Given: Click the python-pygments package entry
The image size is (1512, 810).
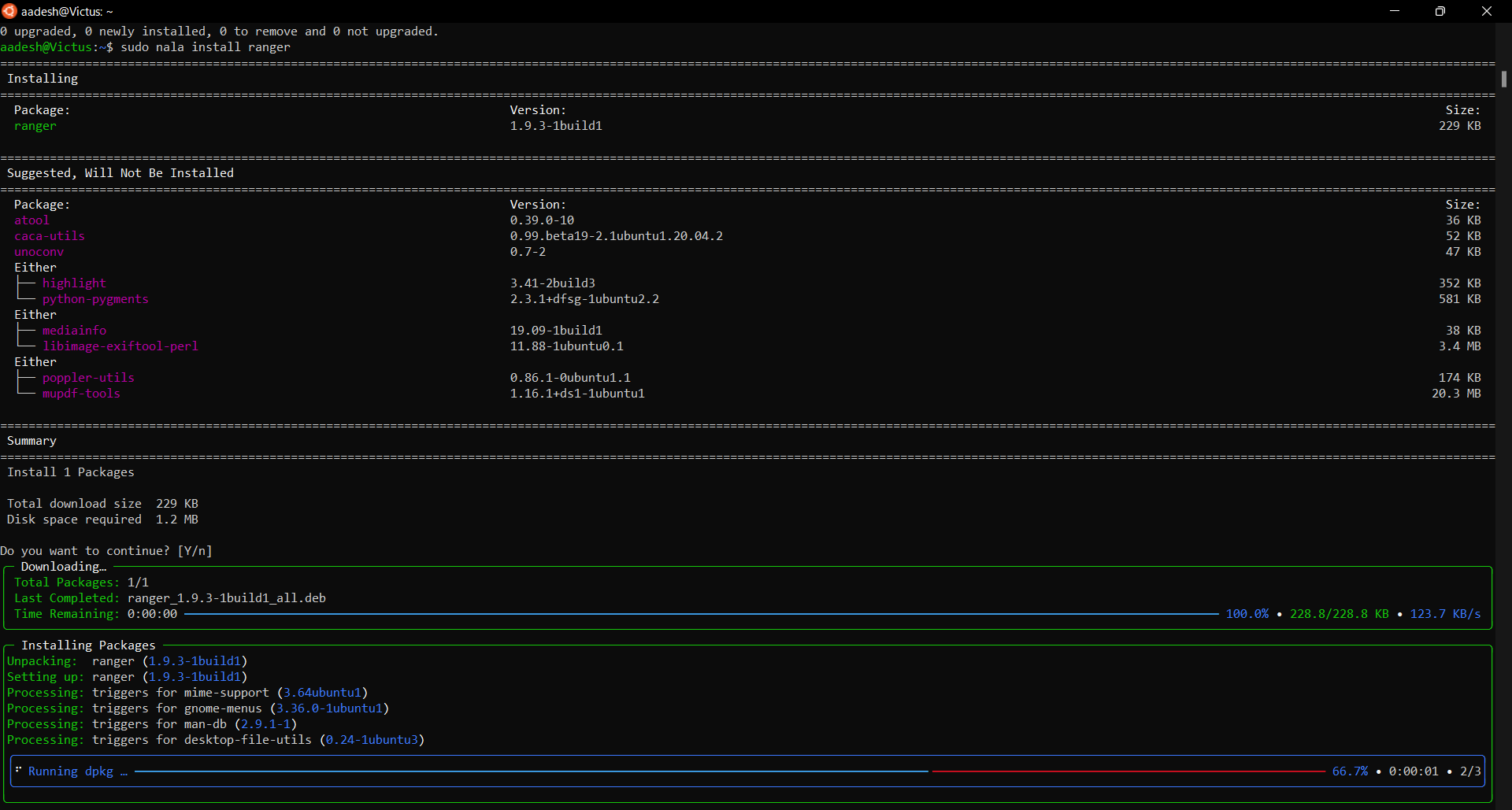Looking at the screenshot, I should click(x=96, y=299).
